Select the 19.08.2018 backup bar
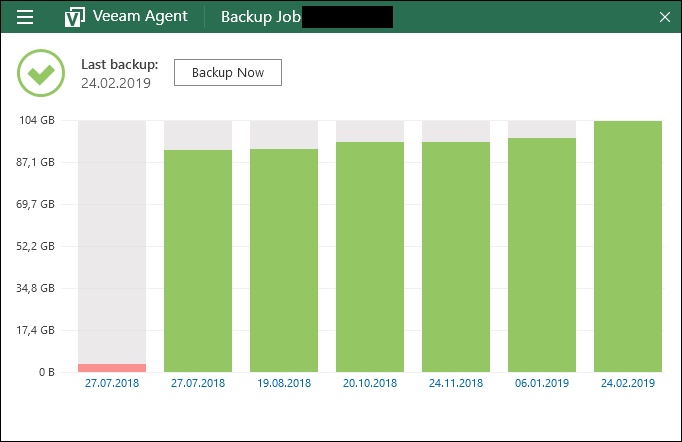682x442 pixels. click(x=284, y=261)
